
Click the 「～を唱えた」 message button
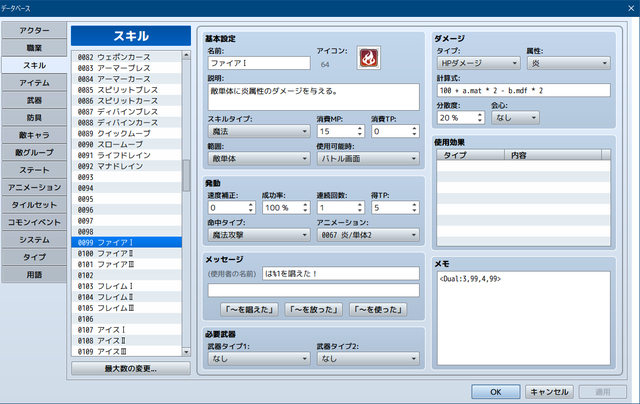(x=249, y=310)
